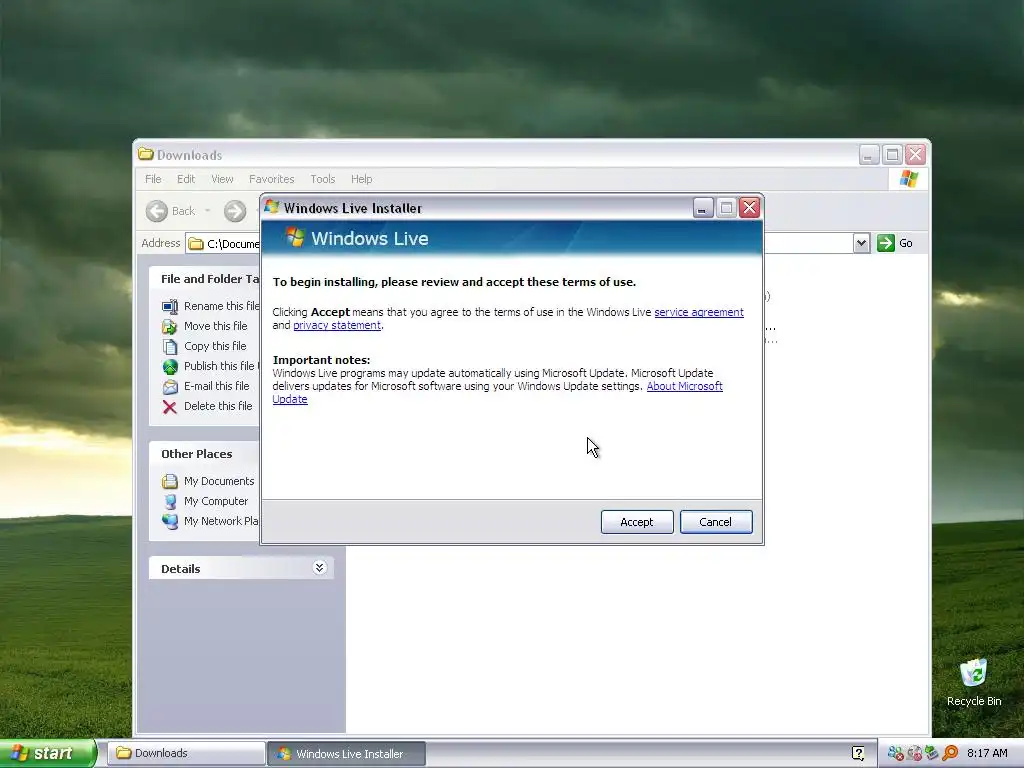Go to My Computer from Other Places

[216, 501]
